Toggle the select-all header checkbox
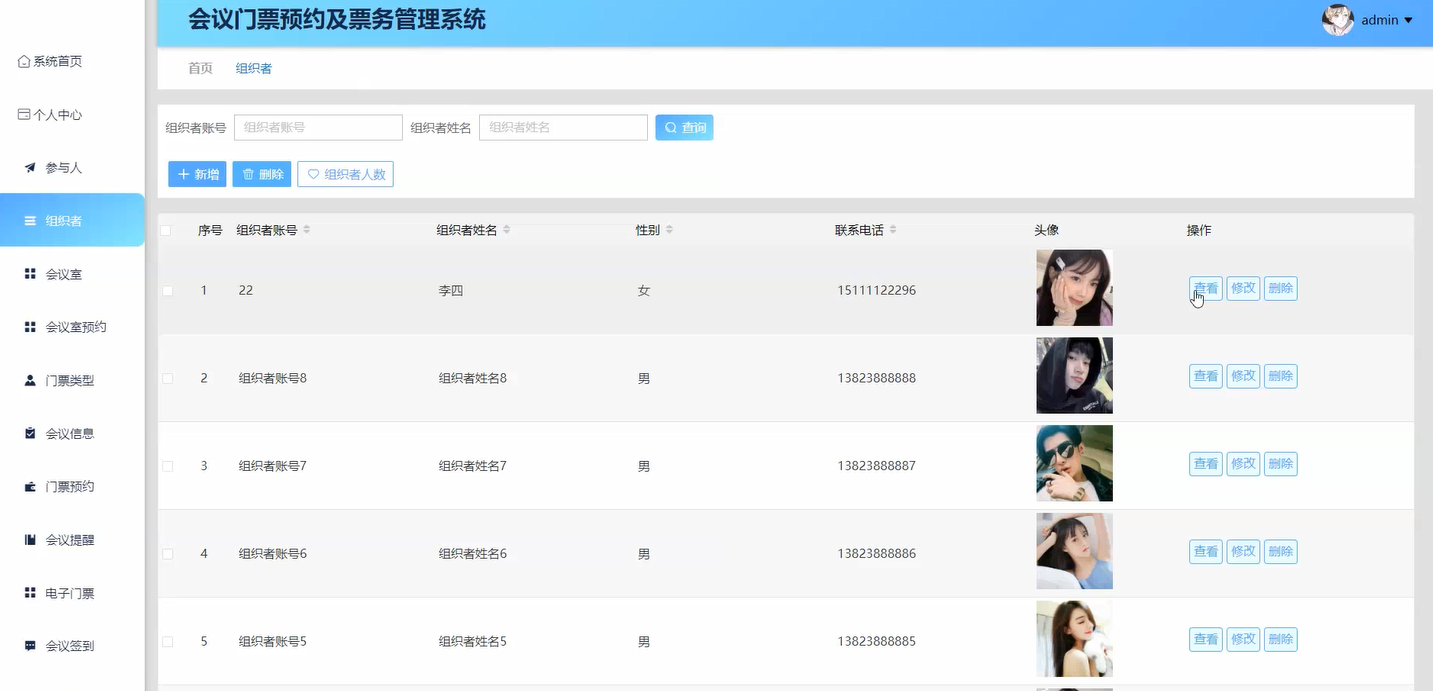Viewport: 1433px width, 691px height. coord(166,231)
